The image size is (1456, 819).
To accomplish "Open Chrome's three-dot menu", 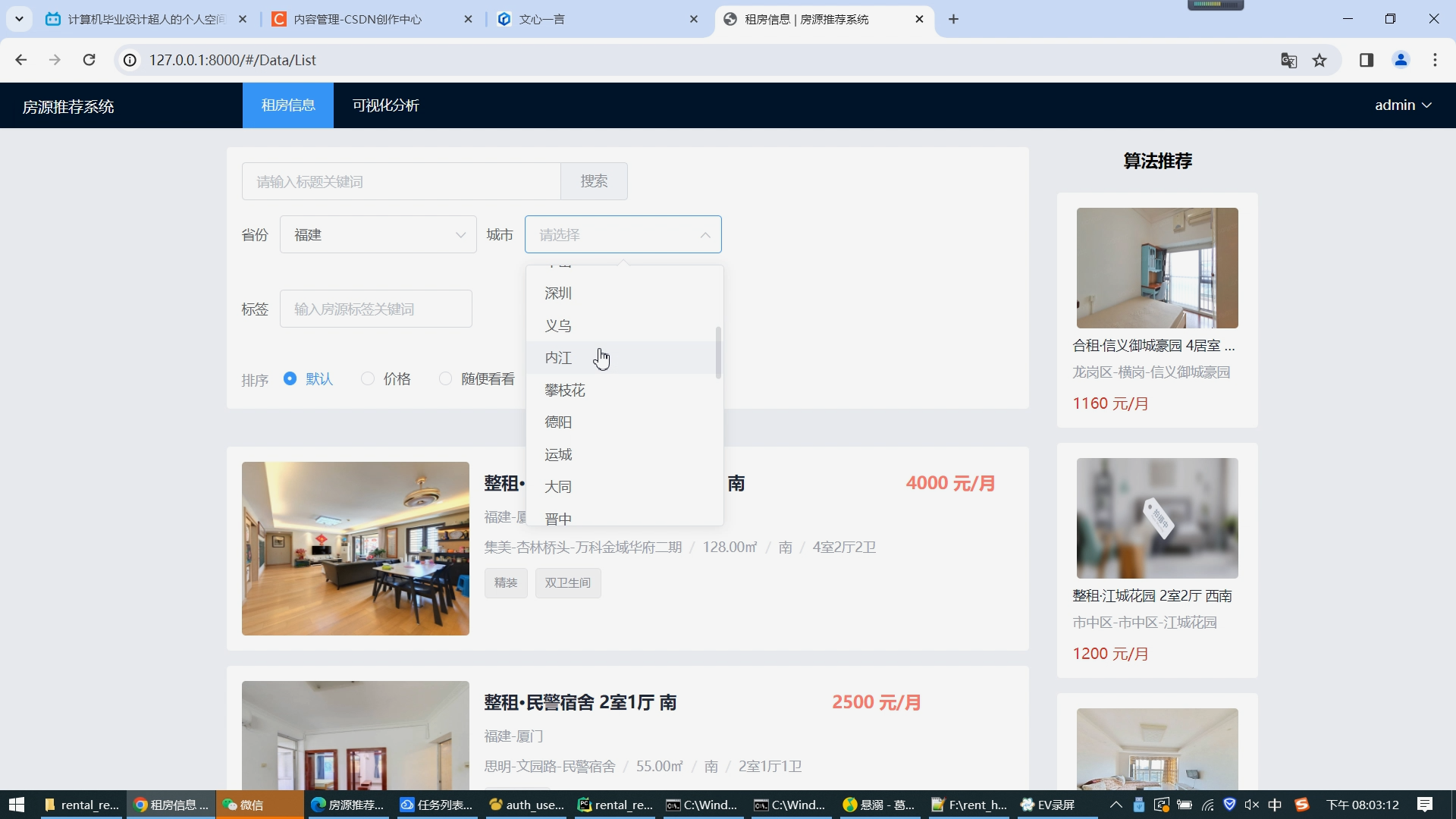I will click(1435, 60).
